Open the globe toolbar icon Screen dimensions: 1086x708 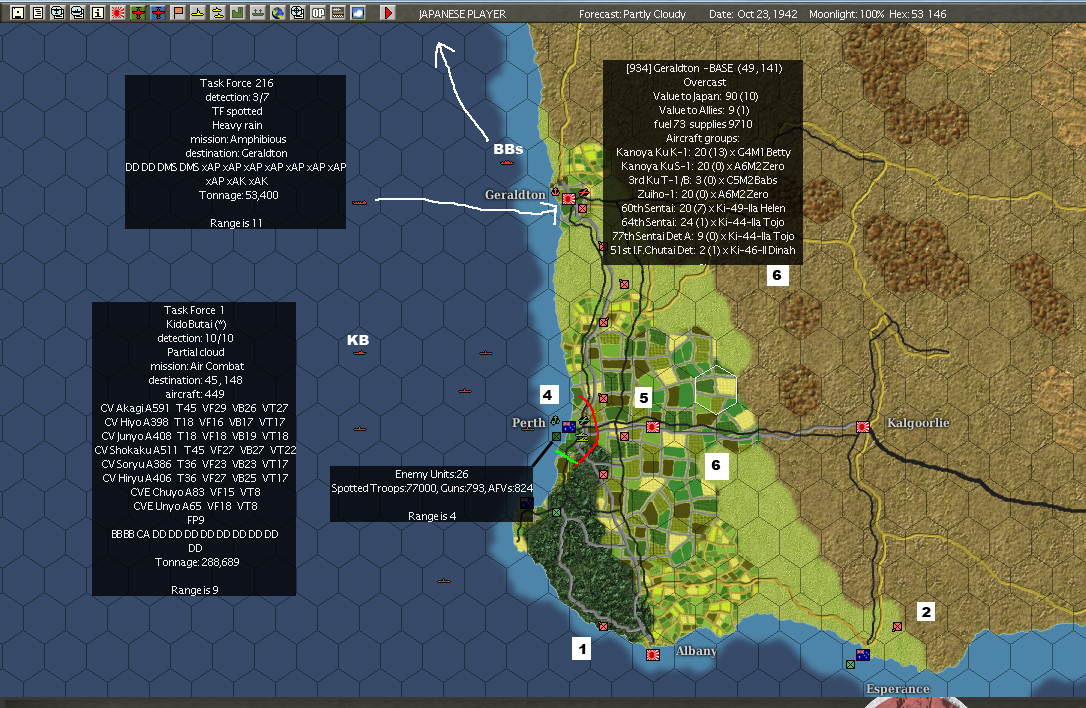click(278, 12)
